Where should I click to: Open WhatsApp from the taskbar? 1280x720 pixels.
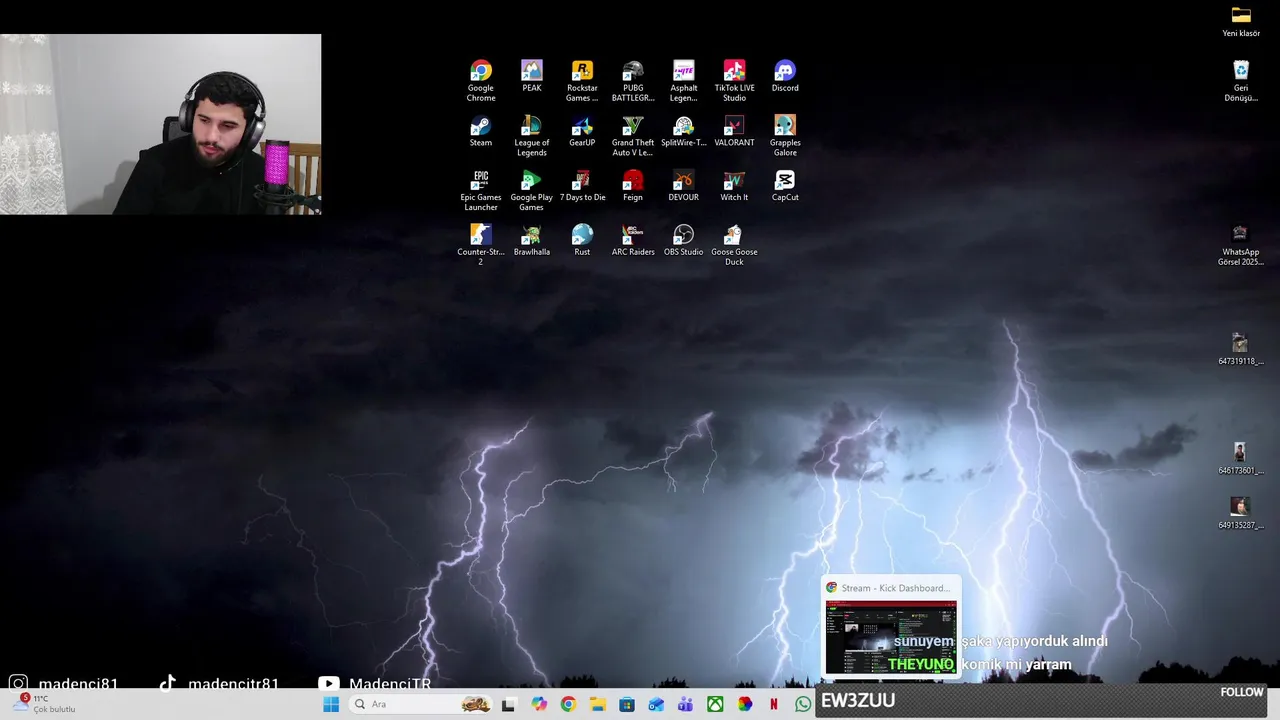(803, 704)
